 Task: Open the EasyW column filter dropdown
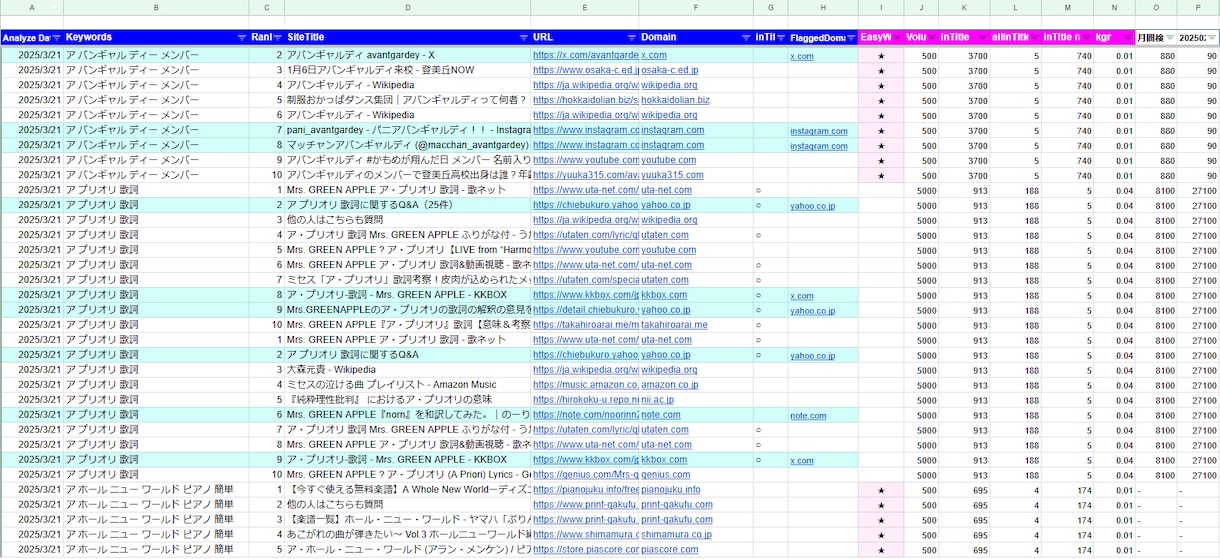(897, 38)
